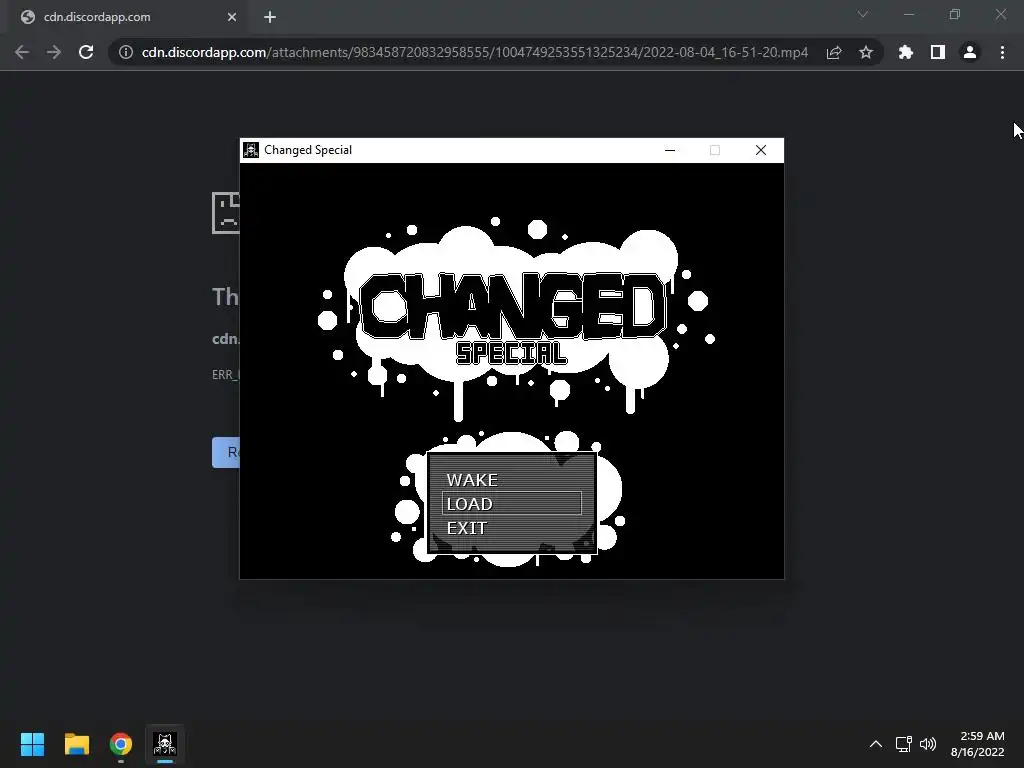Click the Changed Special taskbar icon
This screenshot has height=768, width=1024.
165,744
